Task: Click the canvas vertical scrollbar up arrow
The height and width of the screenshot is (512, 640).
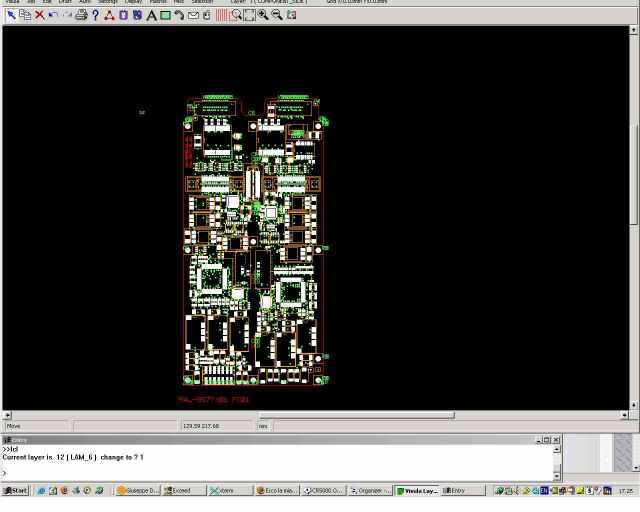Action: [634, 30]
